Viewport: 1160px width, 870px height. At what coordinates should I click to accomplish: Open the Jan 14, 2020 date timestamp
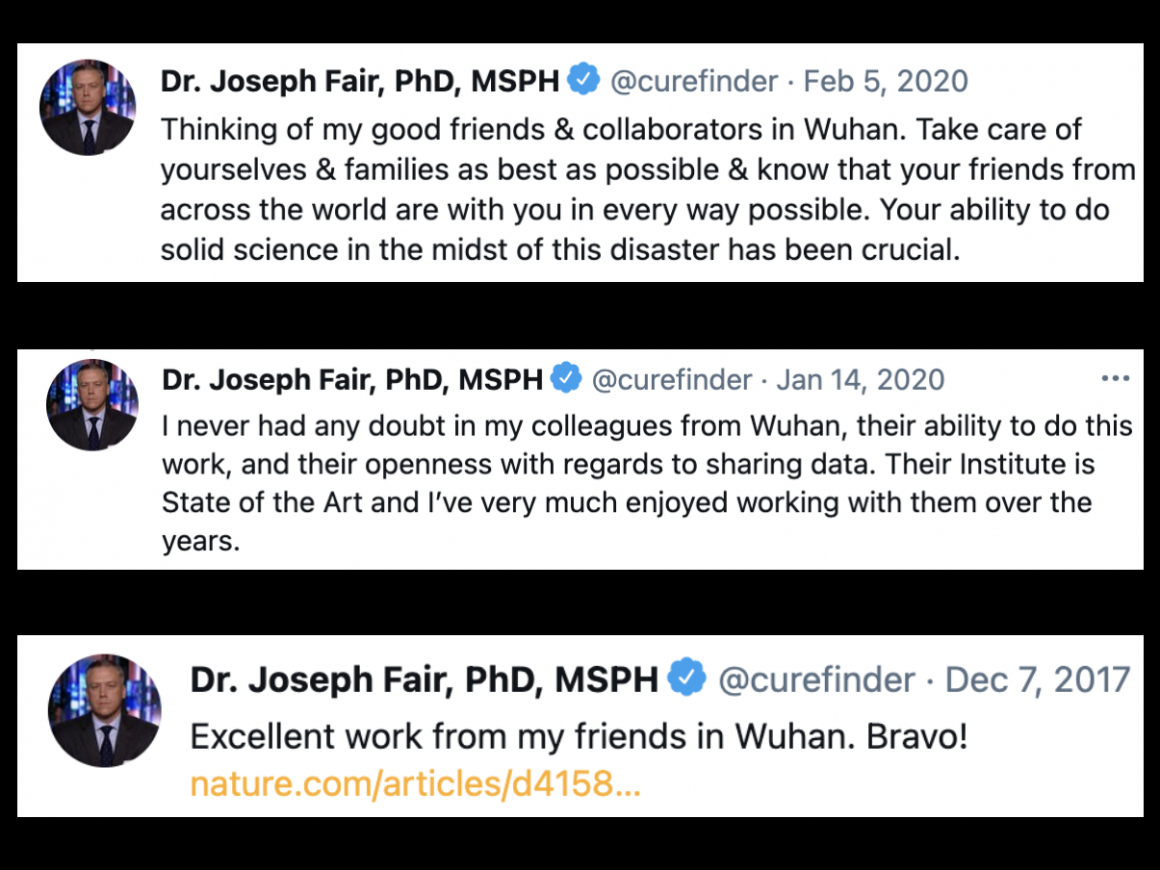point(860,380)
